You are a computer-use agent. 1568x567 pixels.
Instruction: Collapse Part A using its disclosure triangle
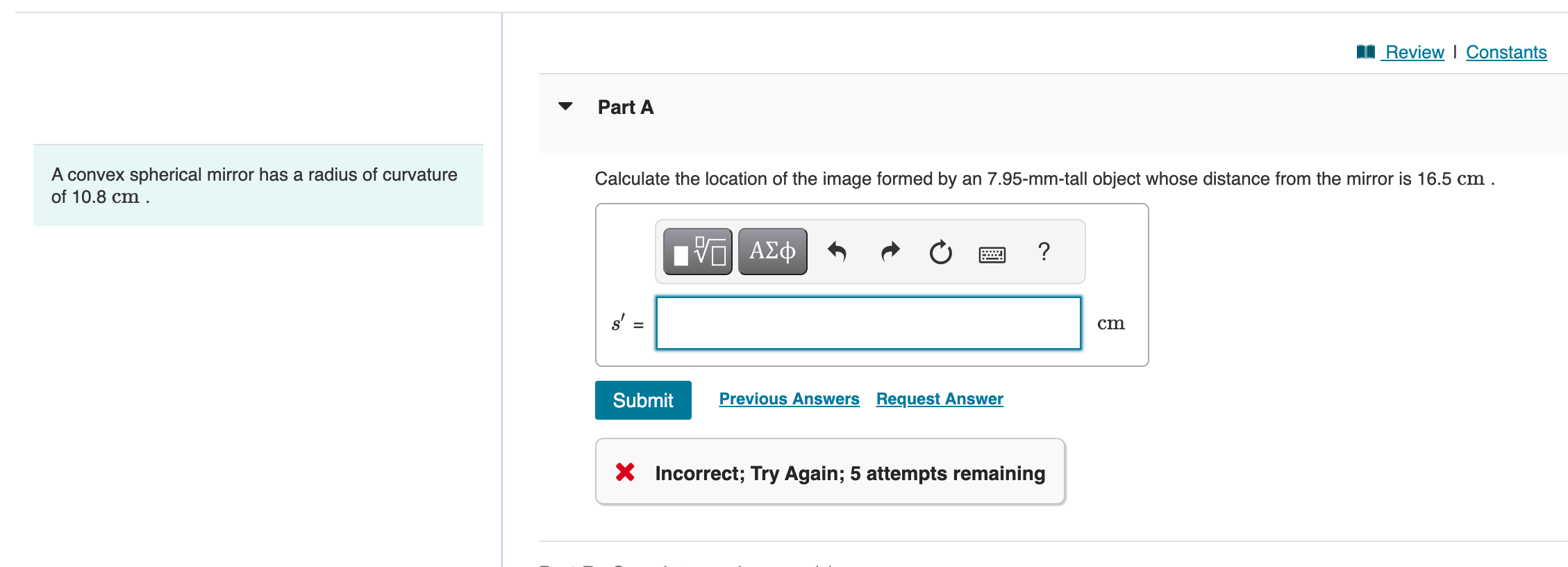(x=565, y=106)
